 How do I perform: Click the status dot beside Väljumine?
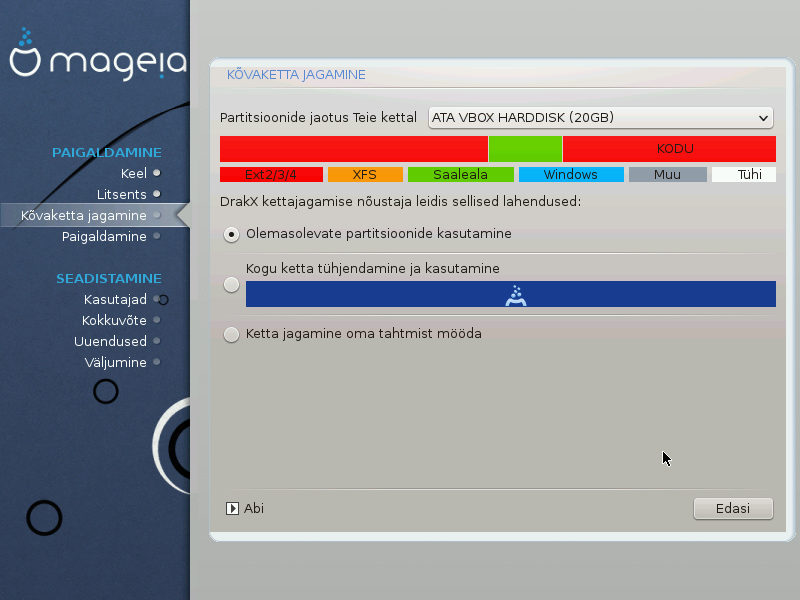click(157, 362)
